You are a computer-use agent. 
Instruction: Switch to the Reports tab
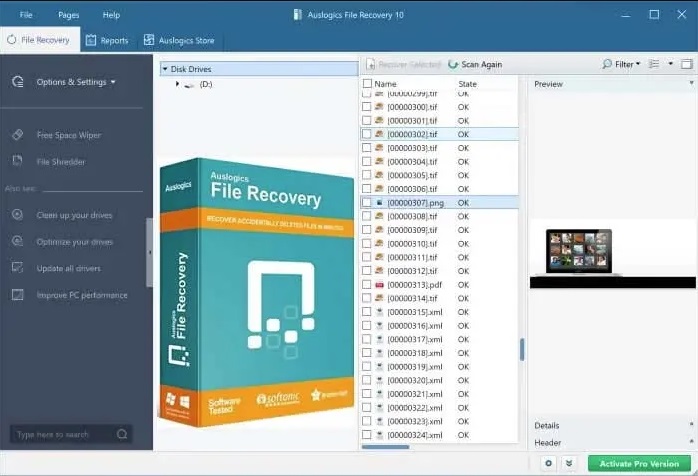(106, 41)
